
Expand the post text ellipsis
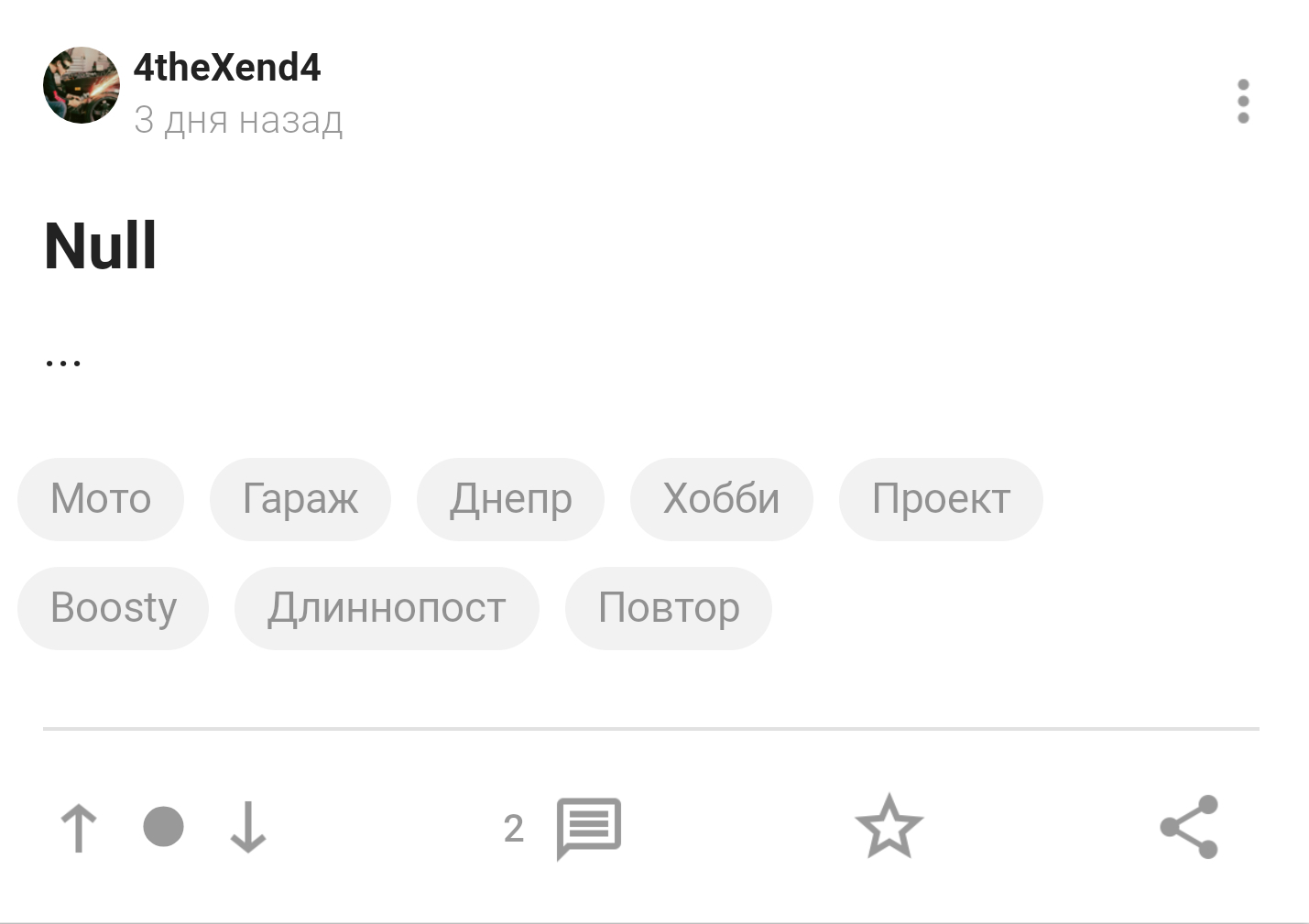click(63, 362)
